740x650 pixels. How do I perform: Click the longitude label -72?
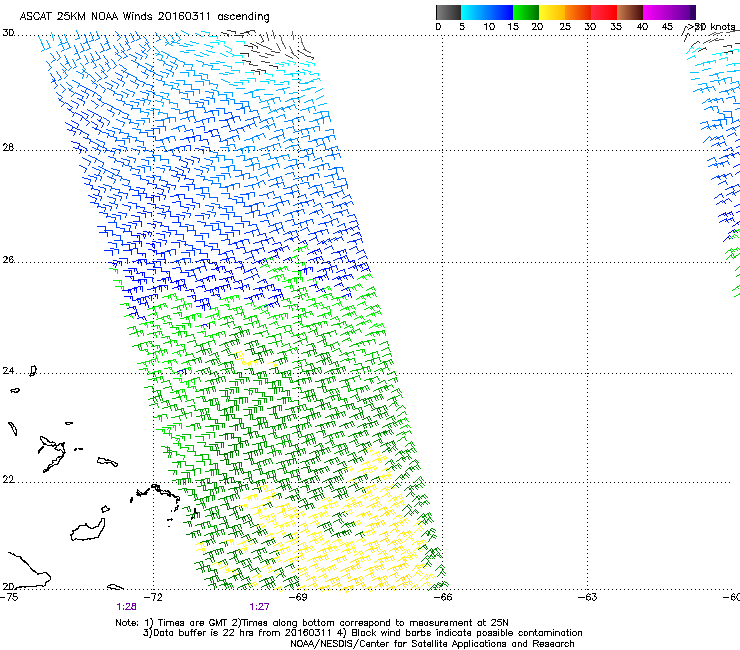153,597
